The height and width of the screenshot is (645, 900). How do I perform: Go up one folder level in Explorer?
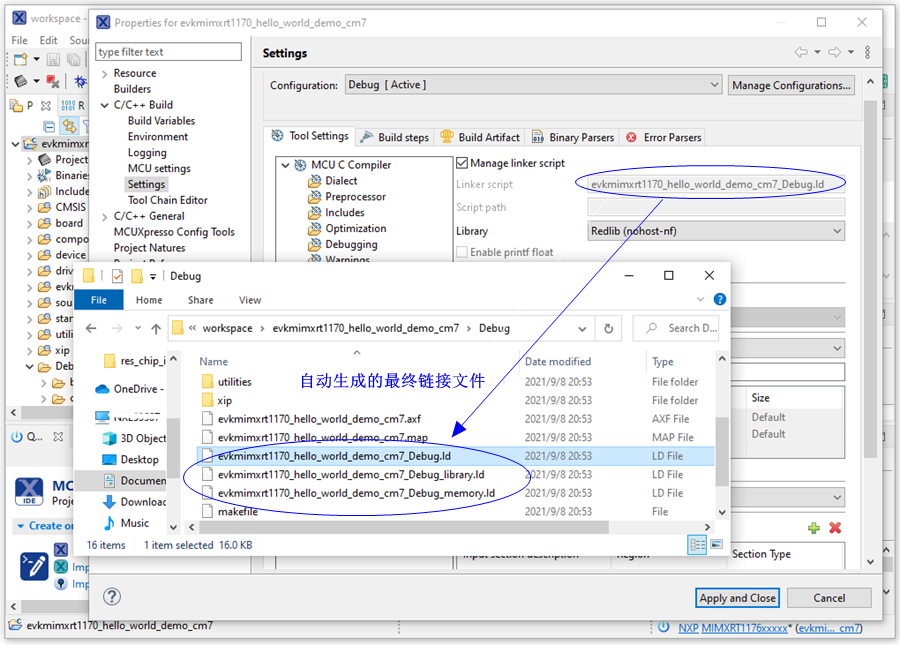pyautogui.click(x=156, y=328)
